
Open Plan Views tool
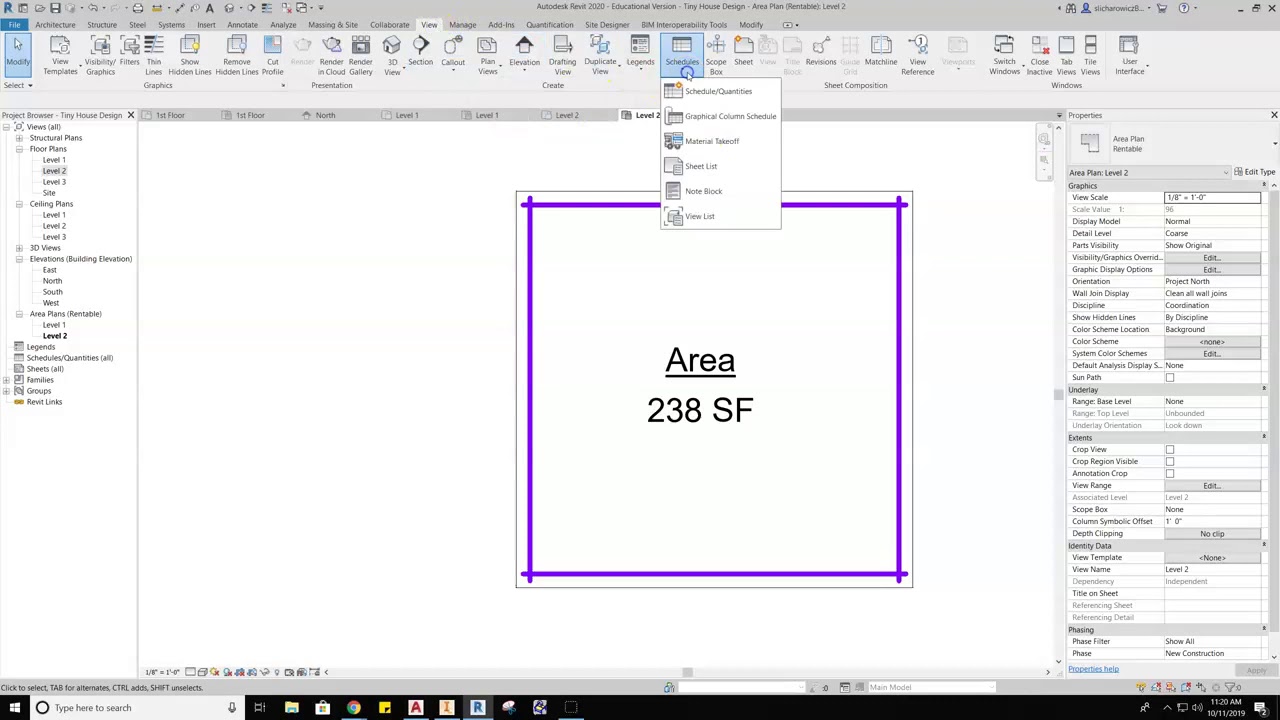pos(487,55)
